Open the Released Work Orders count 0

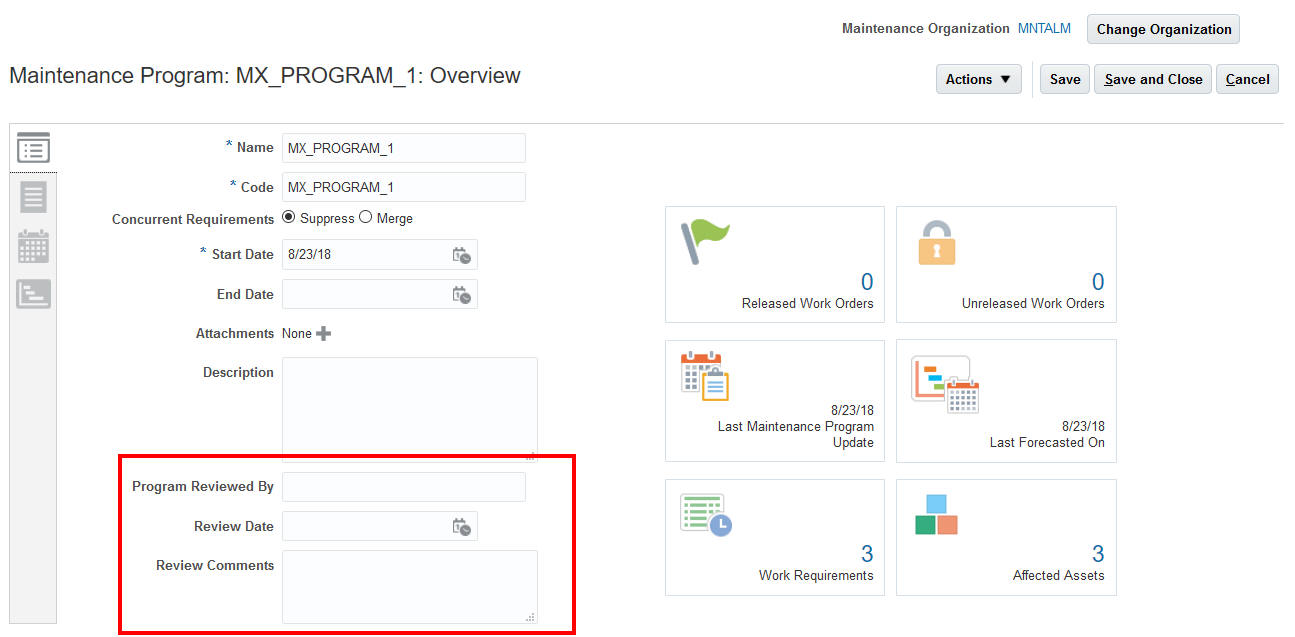tap(867, 282)
